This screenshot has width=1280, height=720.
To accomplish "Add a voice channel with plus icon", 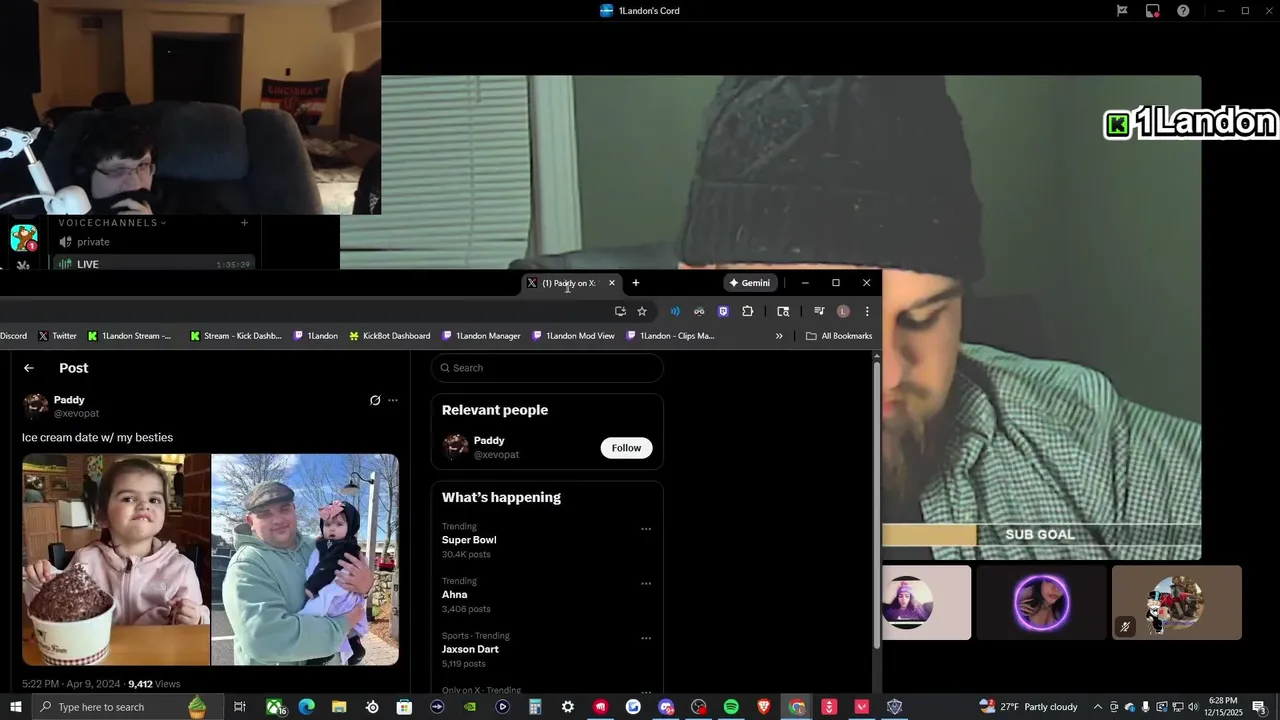I will (244, 223).
